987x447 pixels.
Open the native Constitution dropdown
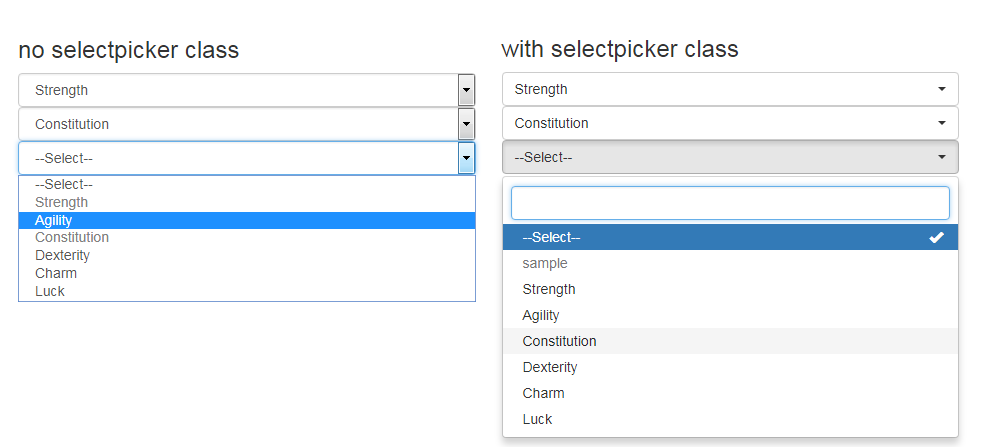247,124
